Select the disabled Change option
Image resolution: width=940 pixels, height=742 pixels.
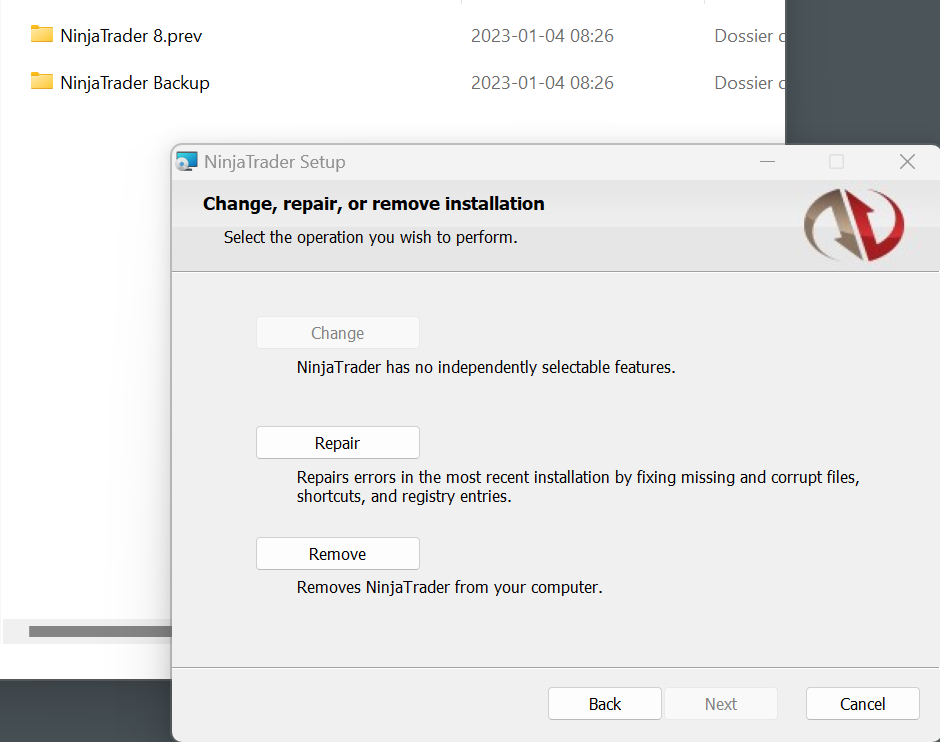[338, 332]
